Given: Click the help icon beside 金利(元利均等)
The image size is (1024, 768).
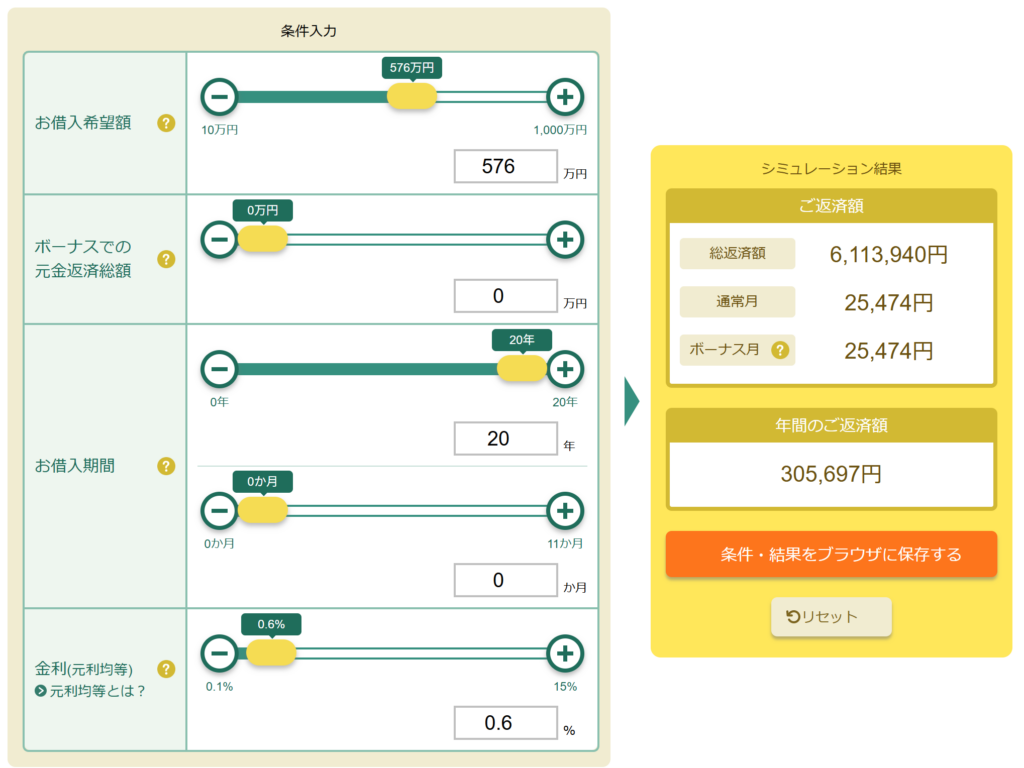Looking at the screenshot, I should (166, 669).
